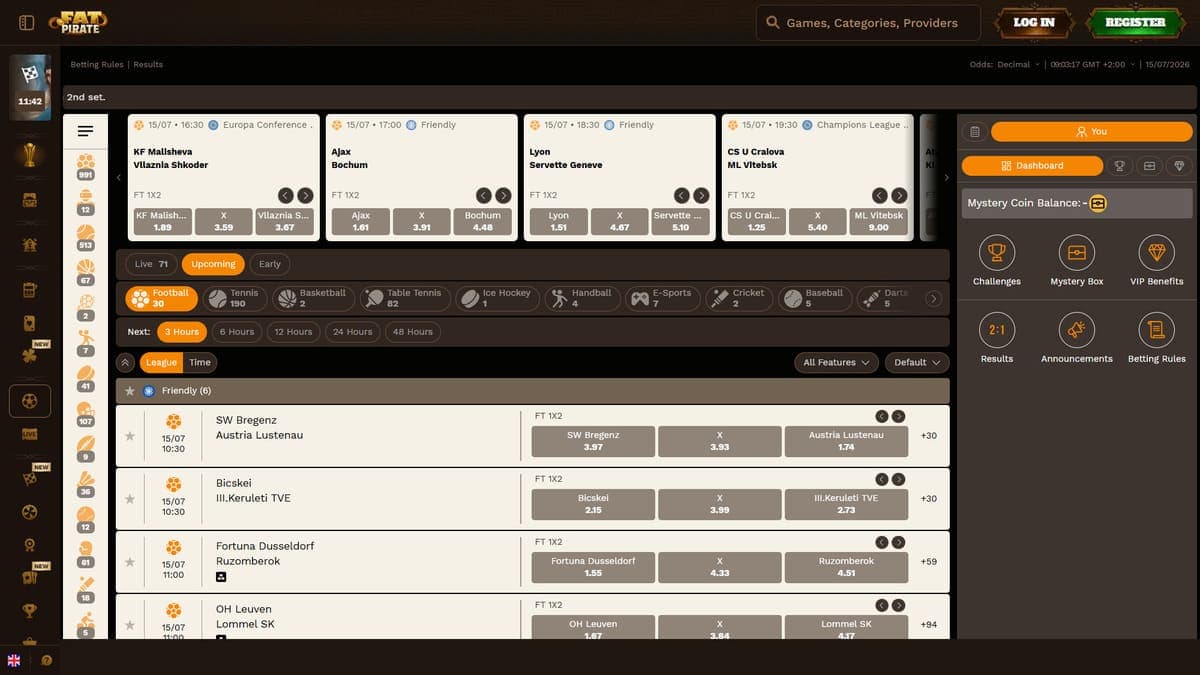The width and height of the screenshot is (1200, 675).
Task: Sort matches by Time
Action: [x=200, y=362]
